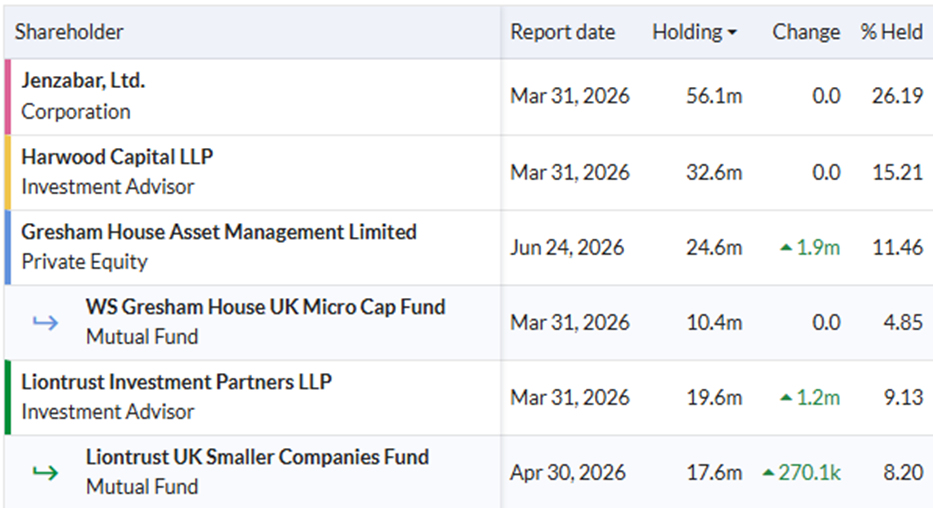Viewport: 933px width, 508px height.
Task: Click the green up triangle next to 270.1k change
Action: tap(768, 473)
